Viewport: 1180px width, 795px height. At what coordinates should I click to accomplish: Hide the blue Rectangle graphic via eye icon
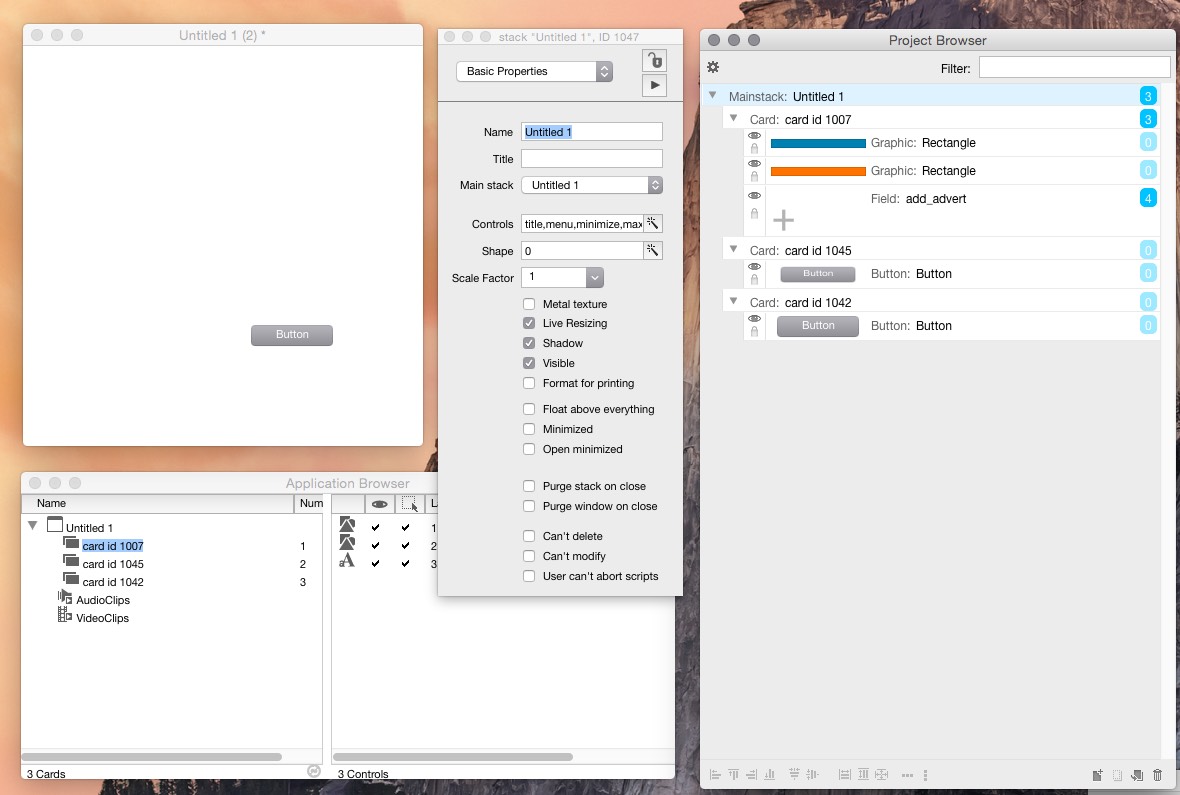[755, 136]
